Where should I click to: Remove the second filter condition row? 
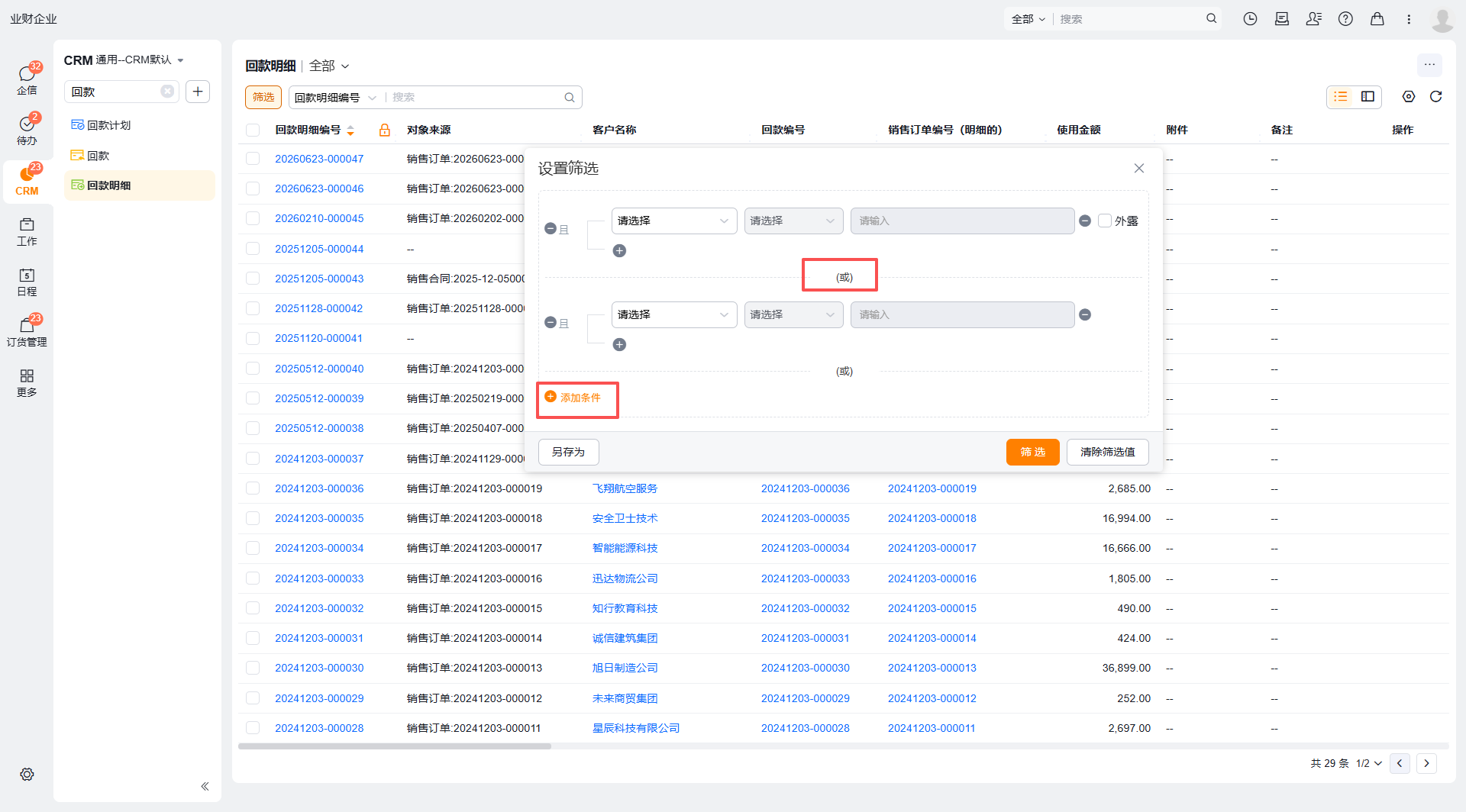tap(1085, 314)
